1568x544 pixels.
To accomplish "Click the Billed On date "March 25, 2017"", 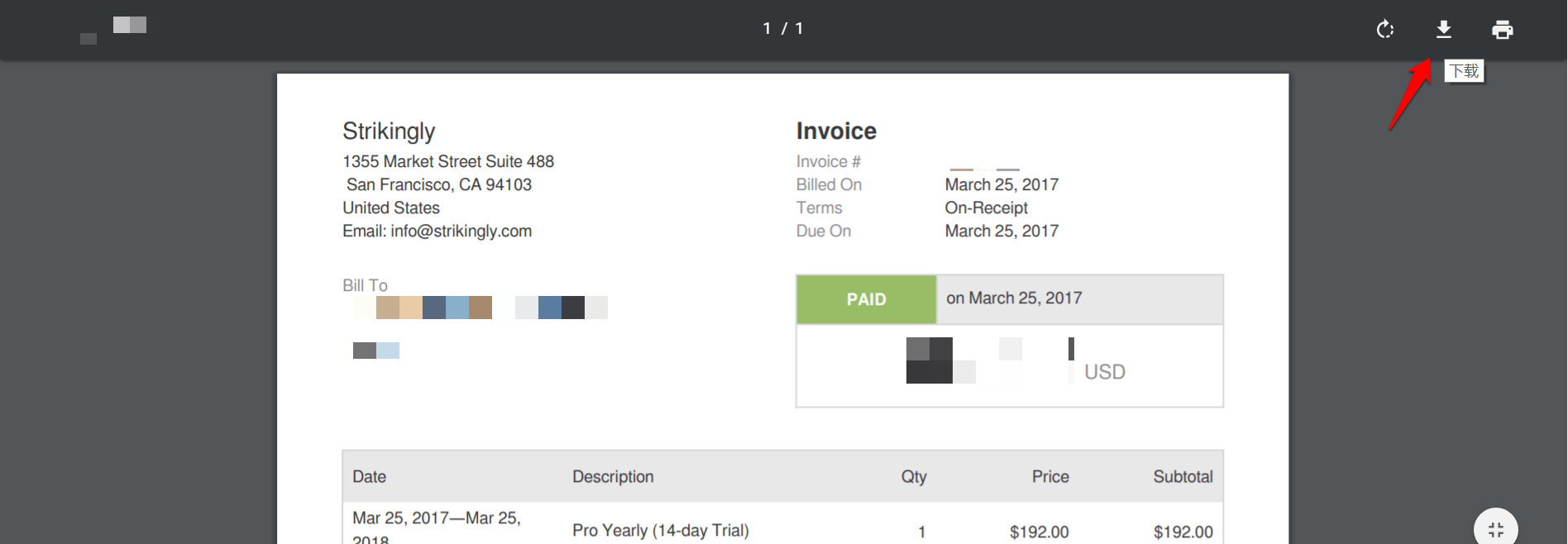I will (x=1002, y=184).
